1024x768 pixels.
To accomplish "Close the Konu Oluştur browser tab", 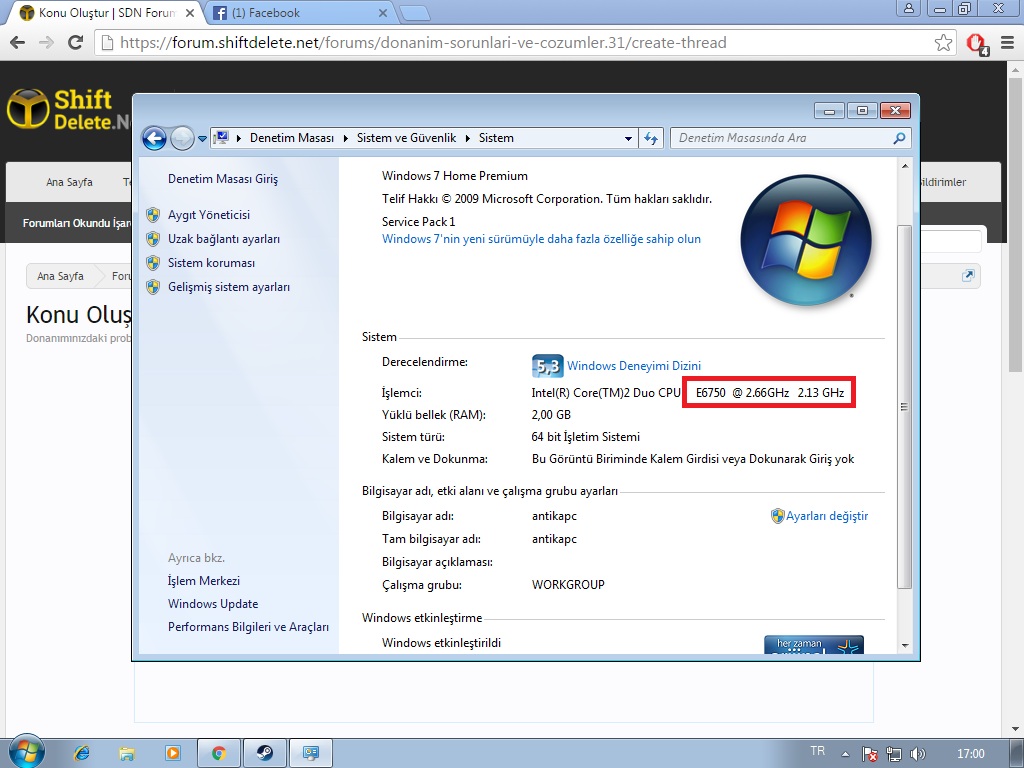I will coord(189,13).
